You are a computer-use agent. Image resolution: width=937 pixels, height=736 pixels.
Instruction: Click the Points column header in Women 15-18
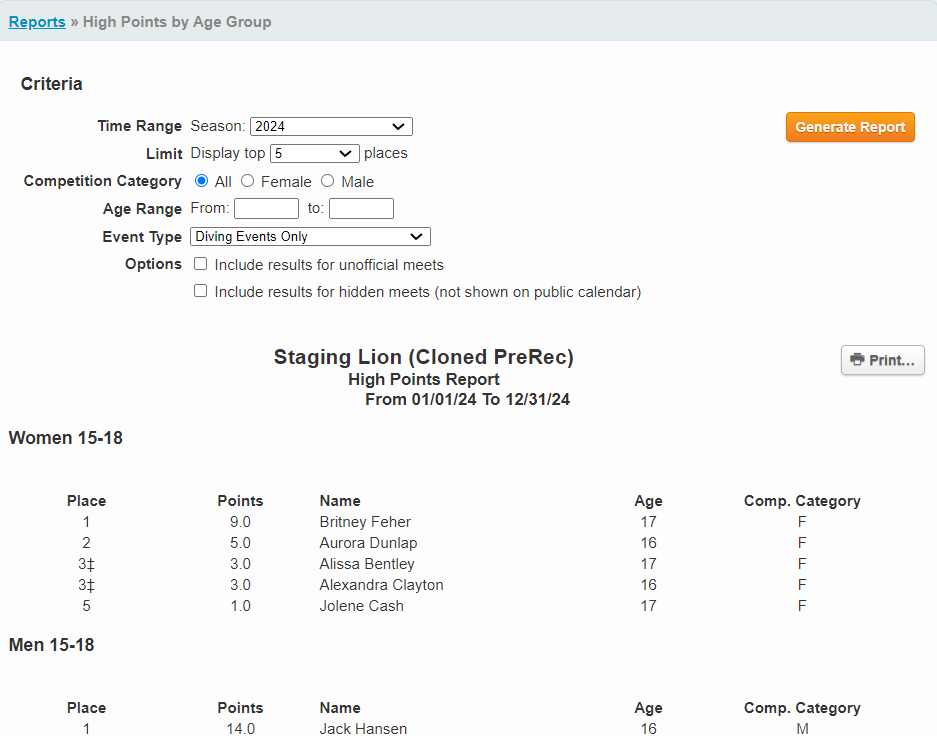click(240, 501)
